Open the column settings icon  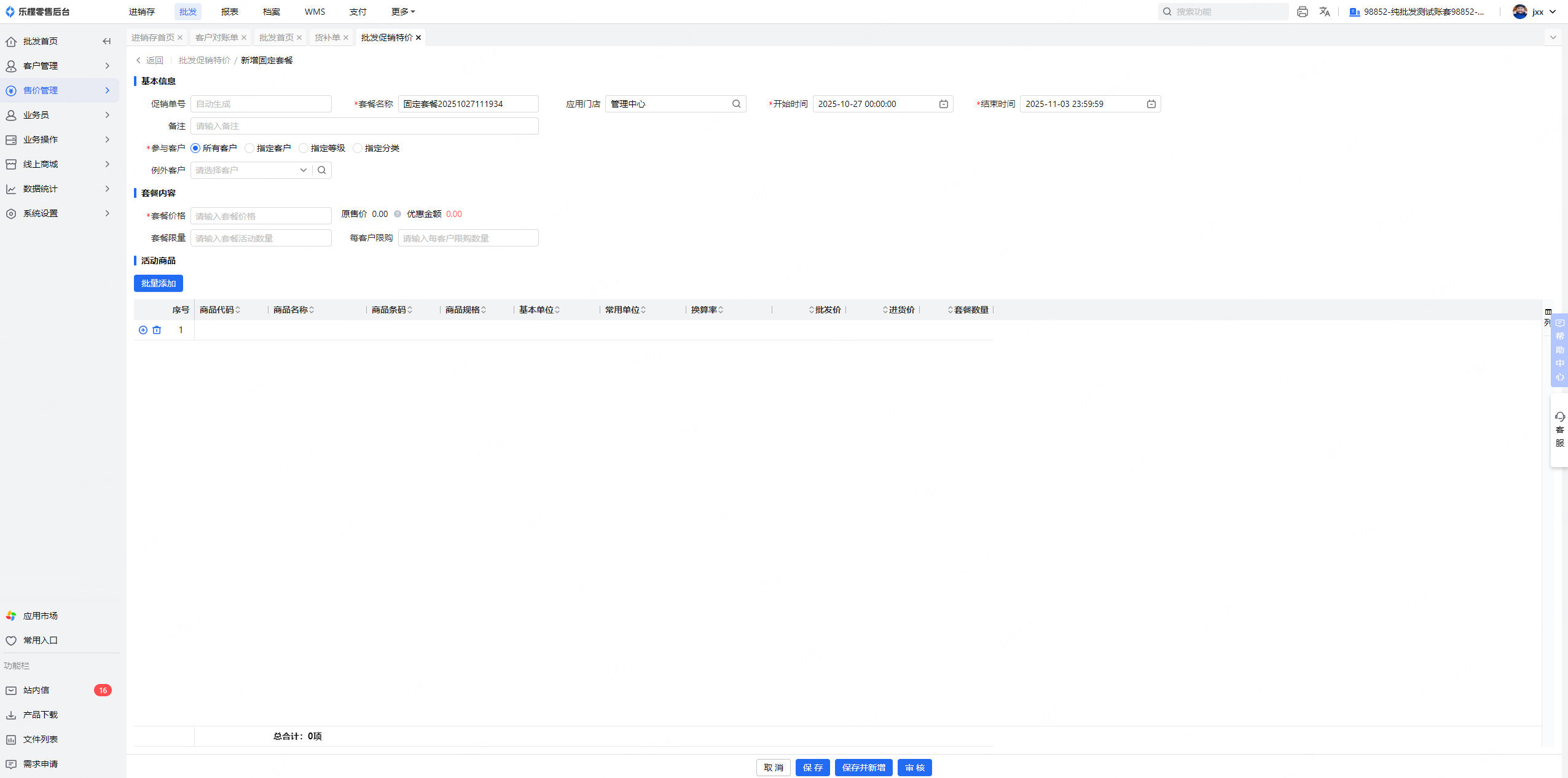tap(1548, 312)
